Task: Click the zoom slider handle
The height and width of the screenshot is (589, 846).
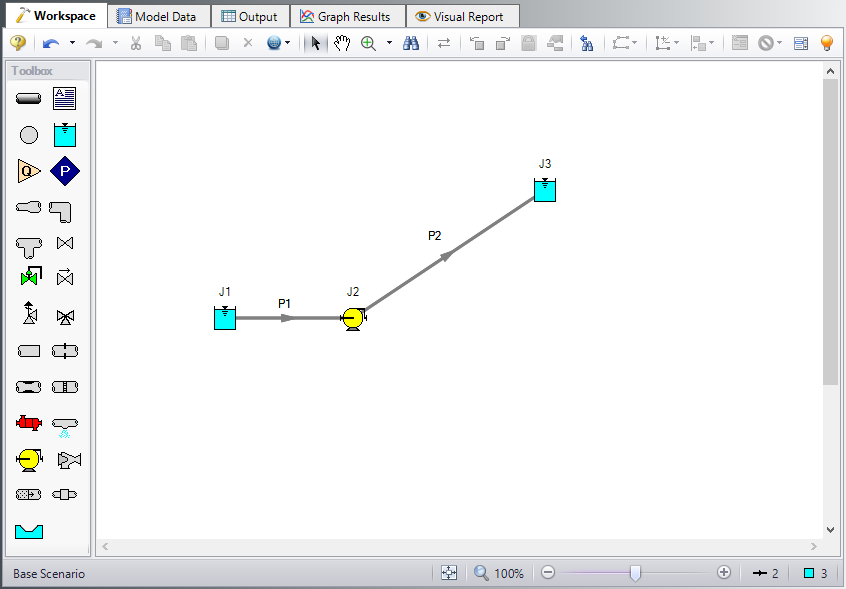Action: coord(634,573)
